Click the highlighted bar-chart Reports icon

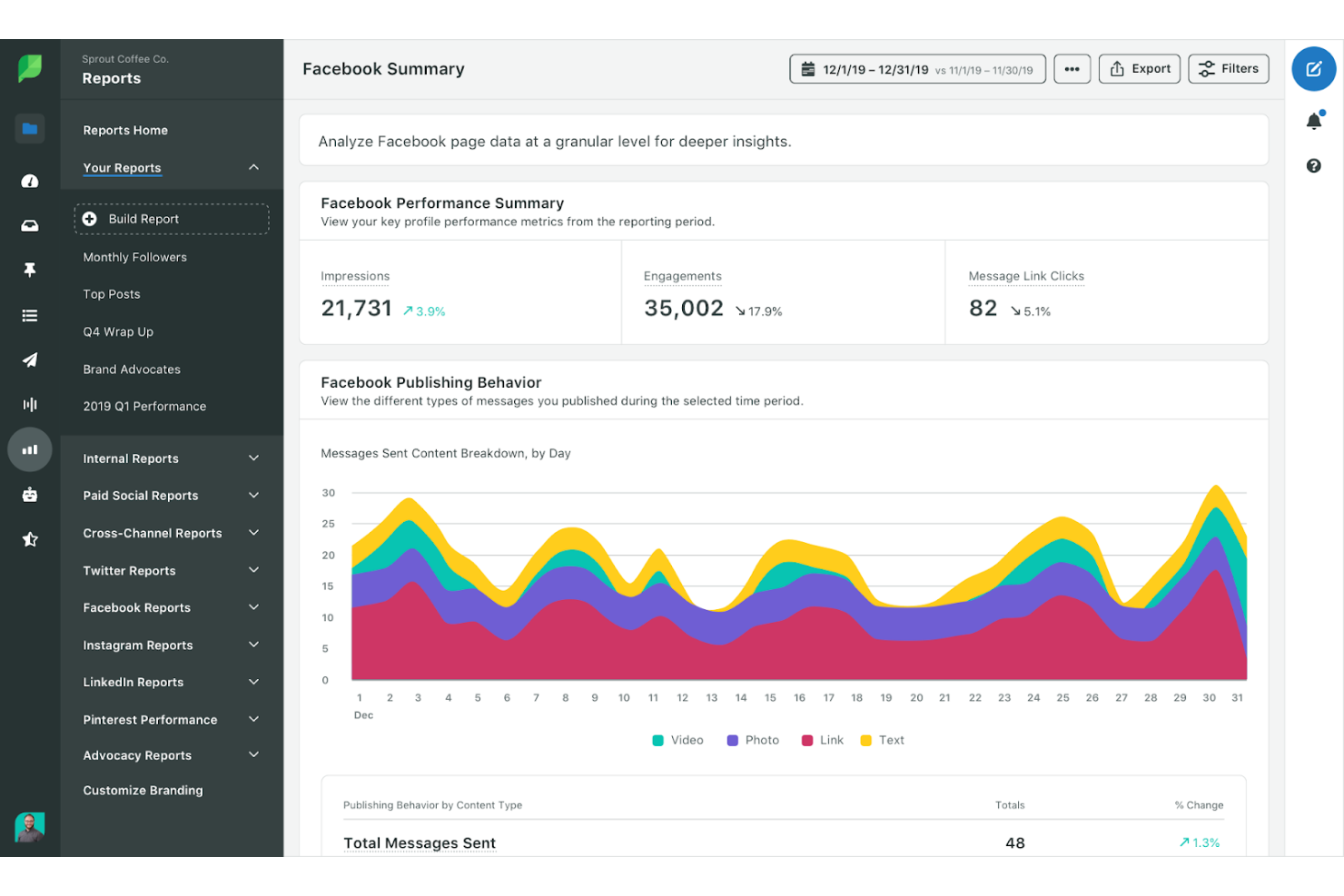(x=30, y=448)
